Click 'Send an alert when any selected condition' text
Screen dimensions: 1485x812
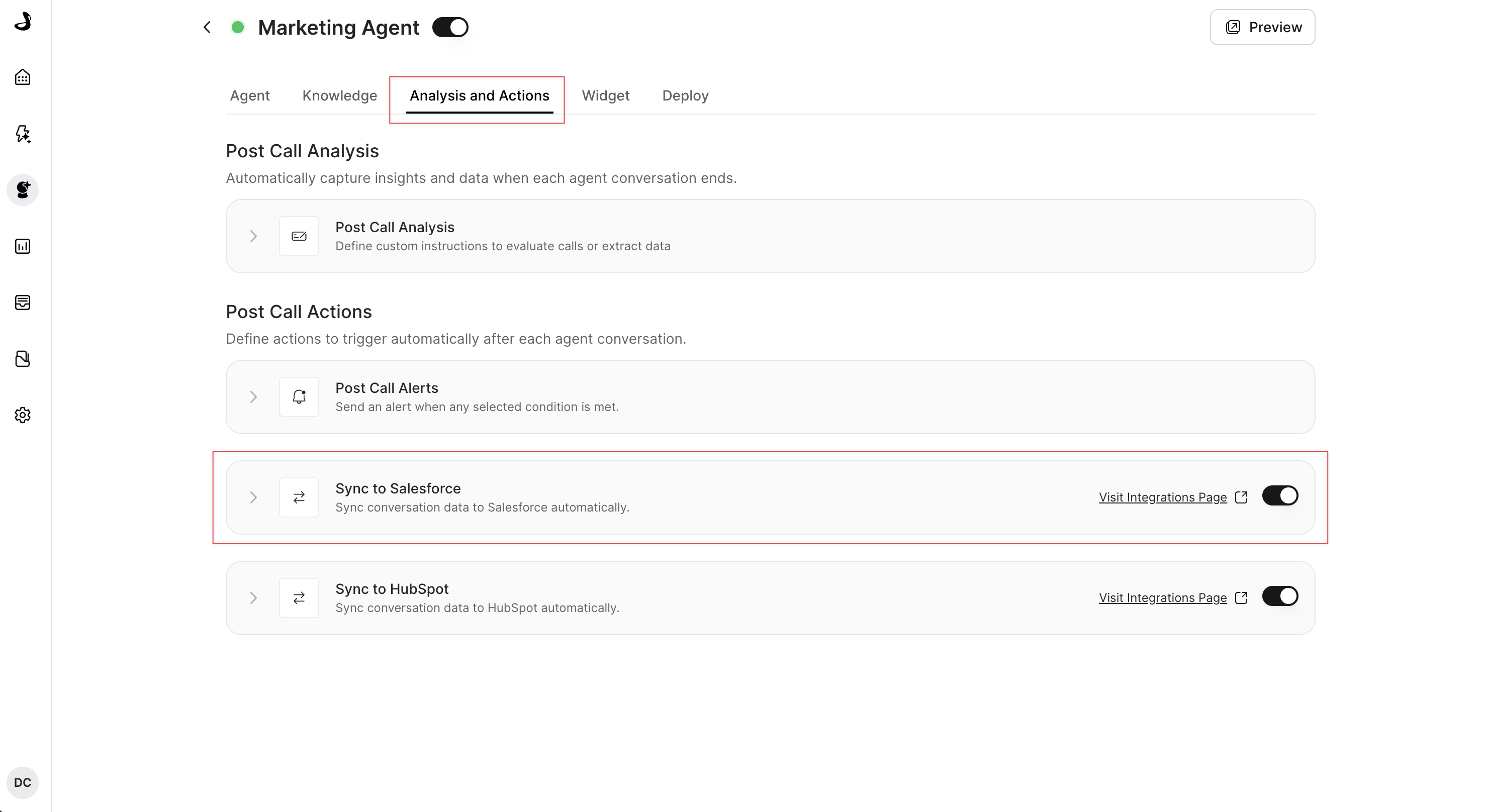click(477, 407)
